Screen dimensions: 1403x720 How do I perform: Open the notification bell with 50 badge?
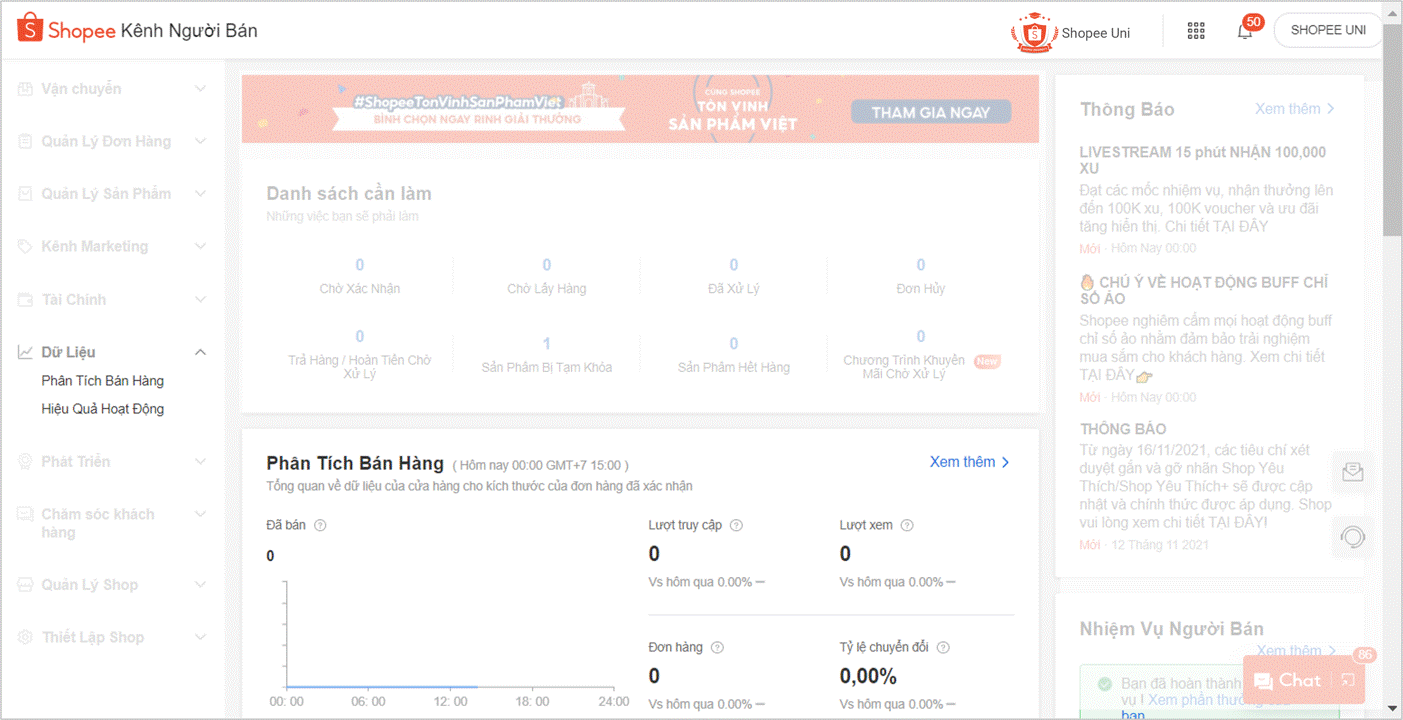click(1245, 31)
